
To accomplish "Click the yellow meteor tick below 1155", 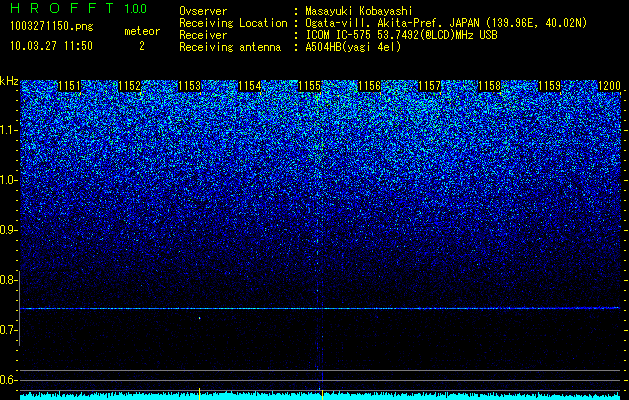I will pos(323,393).
